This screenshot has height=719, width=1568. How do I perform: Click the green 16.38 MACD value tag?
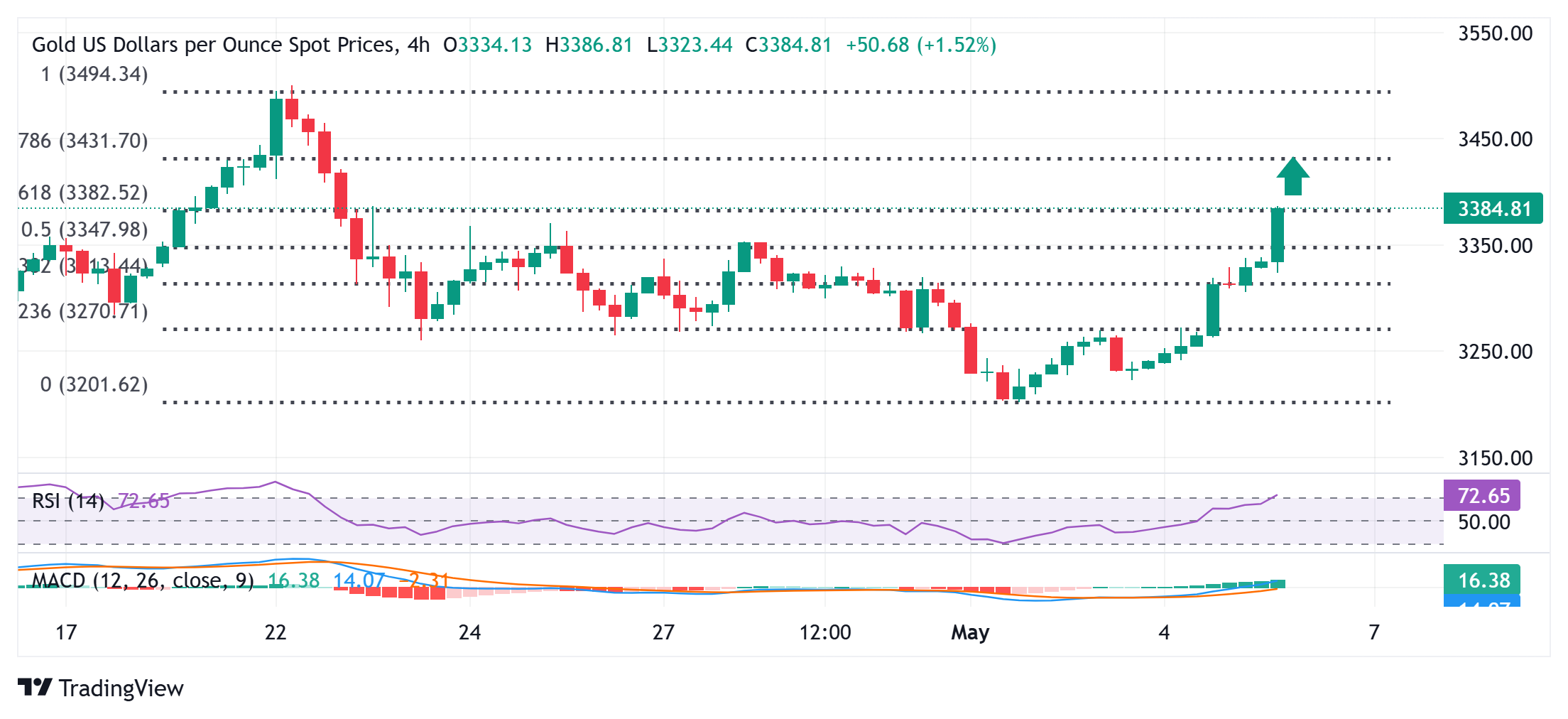[x=1481, y=580]
